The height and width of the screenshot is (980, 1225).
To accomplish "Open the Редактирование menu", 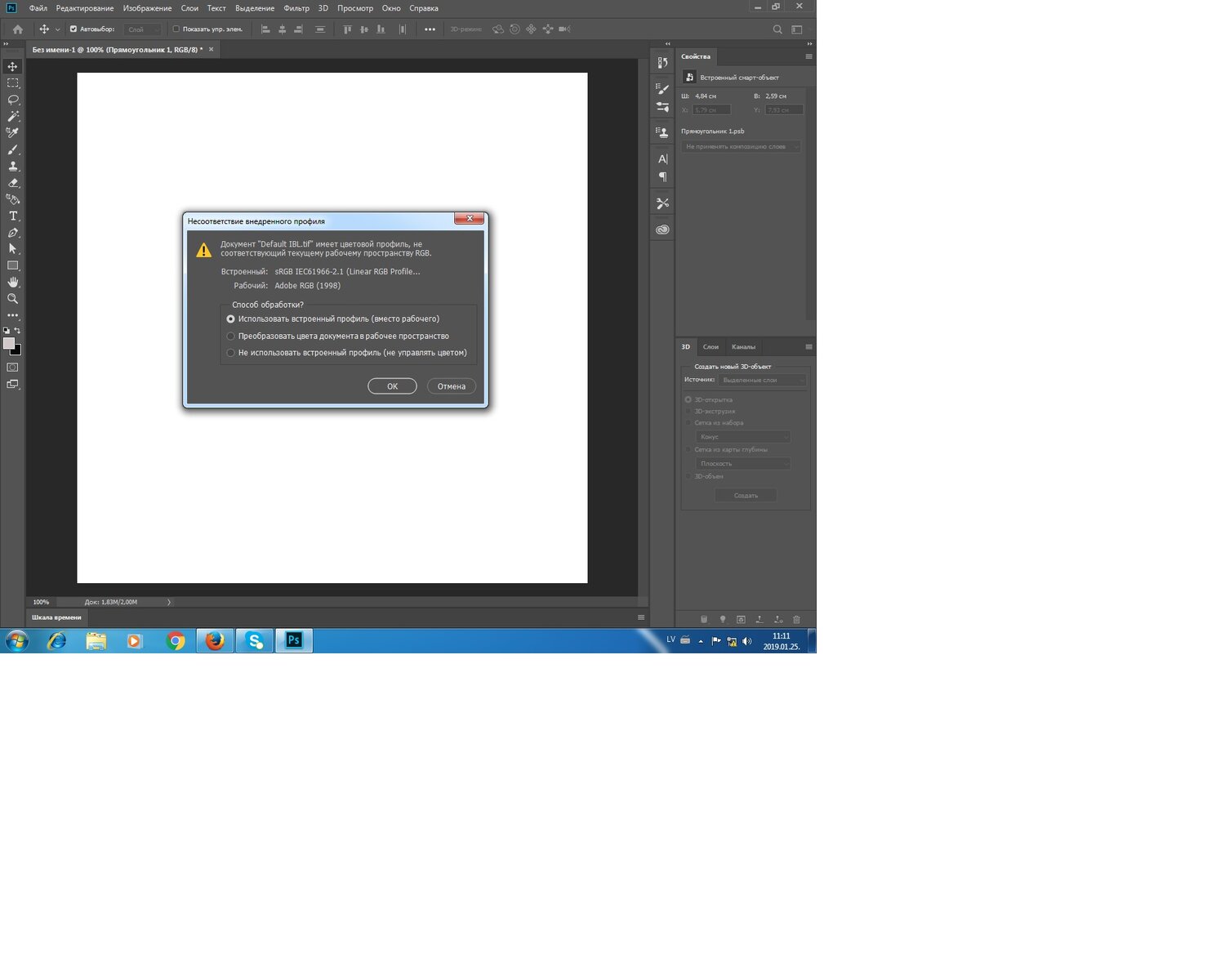I will [x=85, y=8].
